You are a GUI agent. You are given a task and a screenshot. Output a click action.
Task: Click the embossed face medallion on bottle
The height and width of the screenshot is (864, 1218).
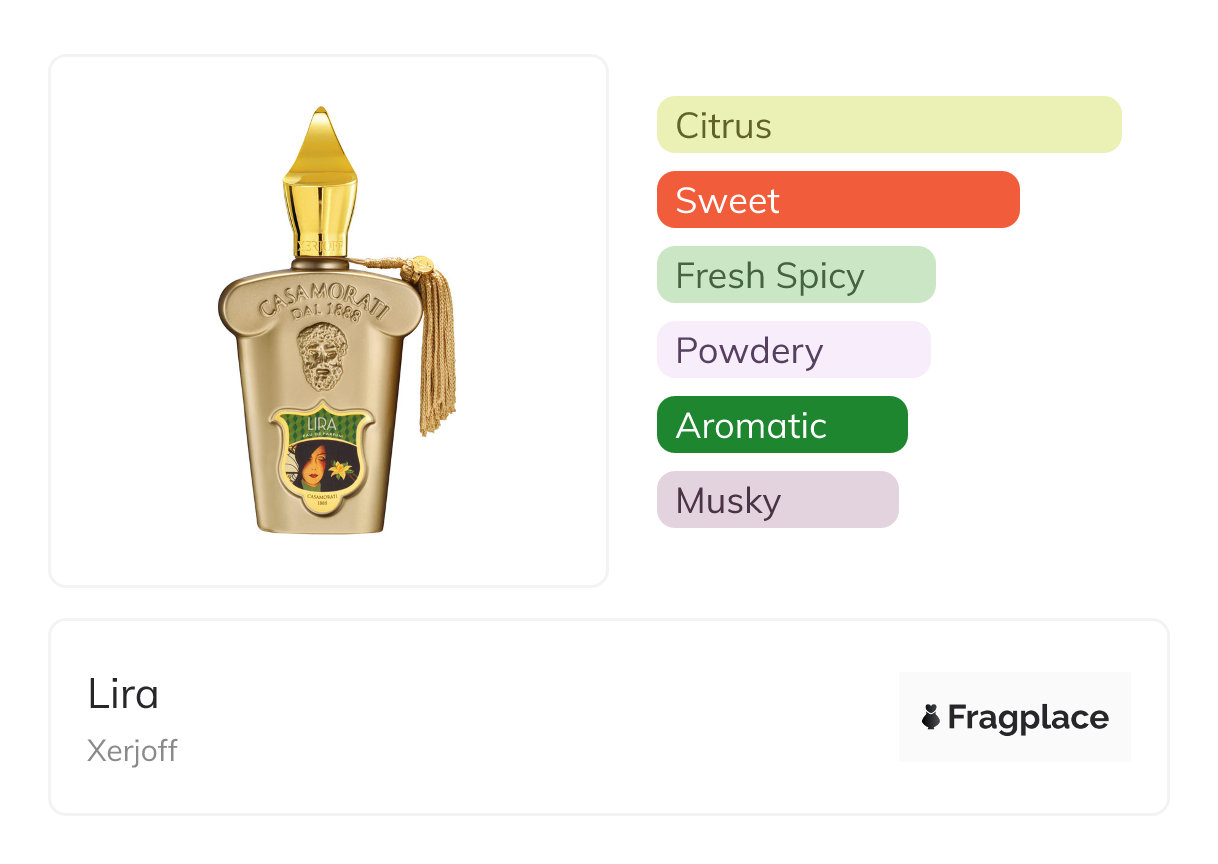tap(323, 357)
